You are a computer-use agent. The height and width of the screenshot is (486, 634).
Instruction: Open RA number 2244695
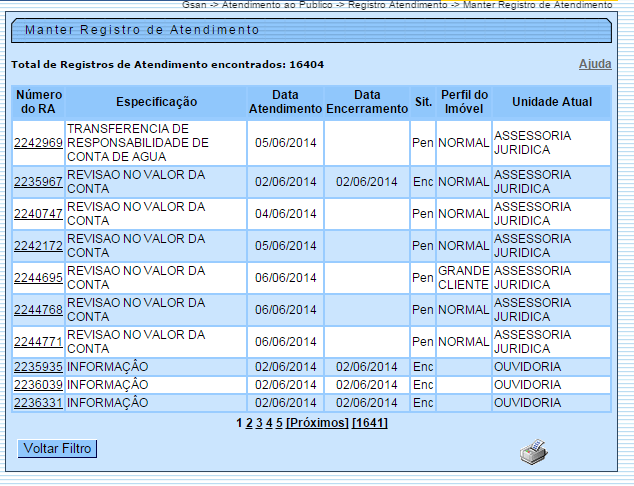tap(38, 277)
